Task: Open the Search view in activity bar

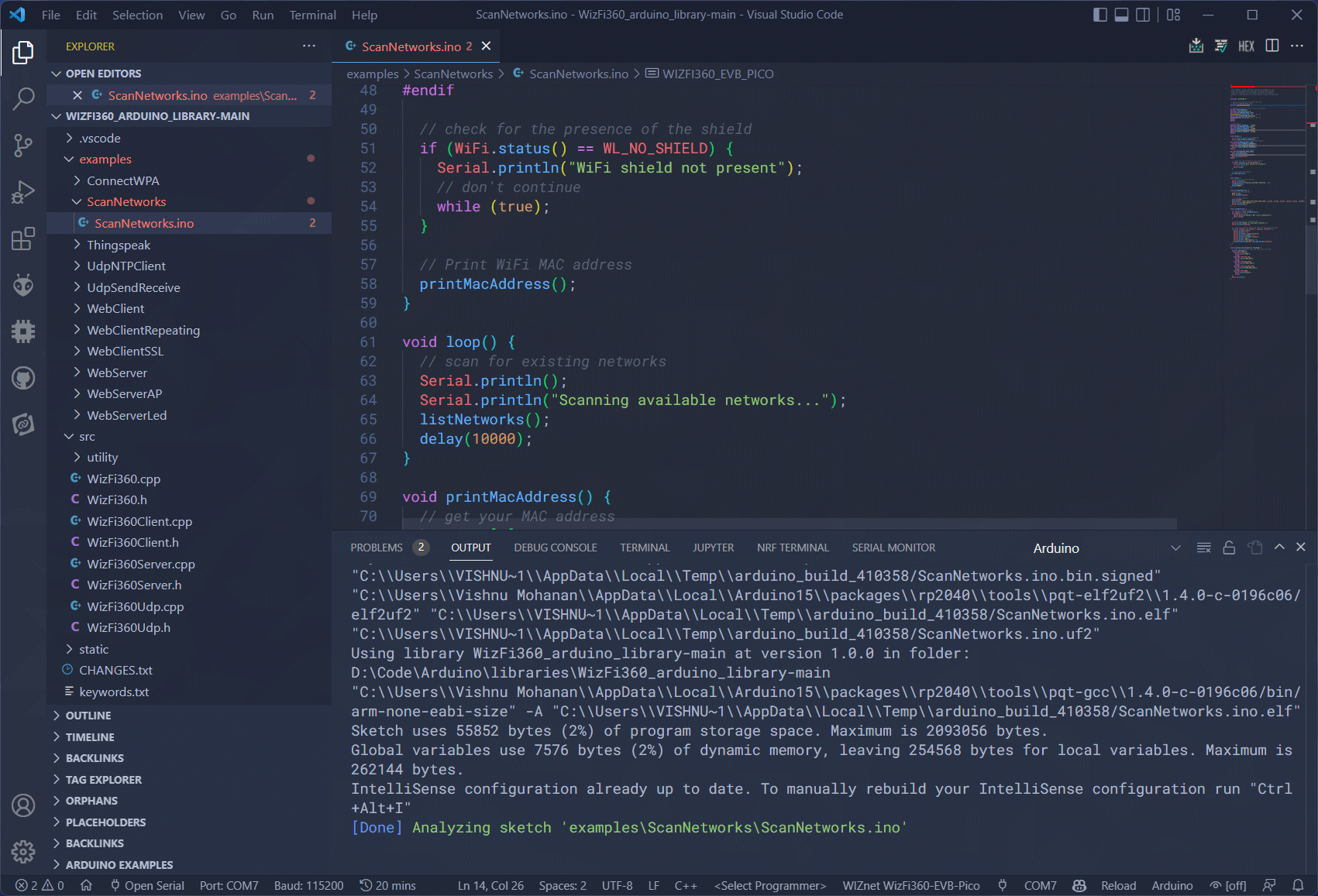Action: (x=23, y=98)
